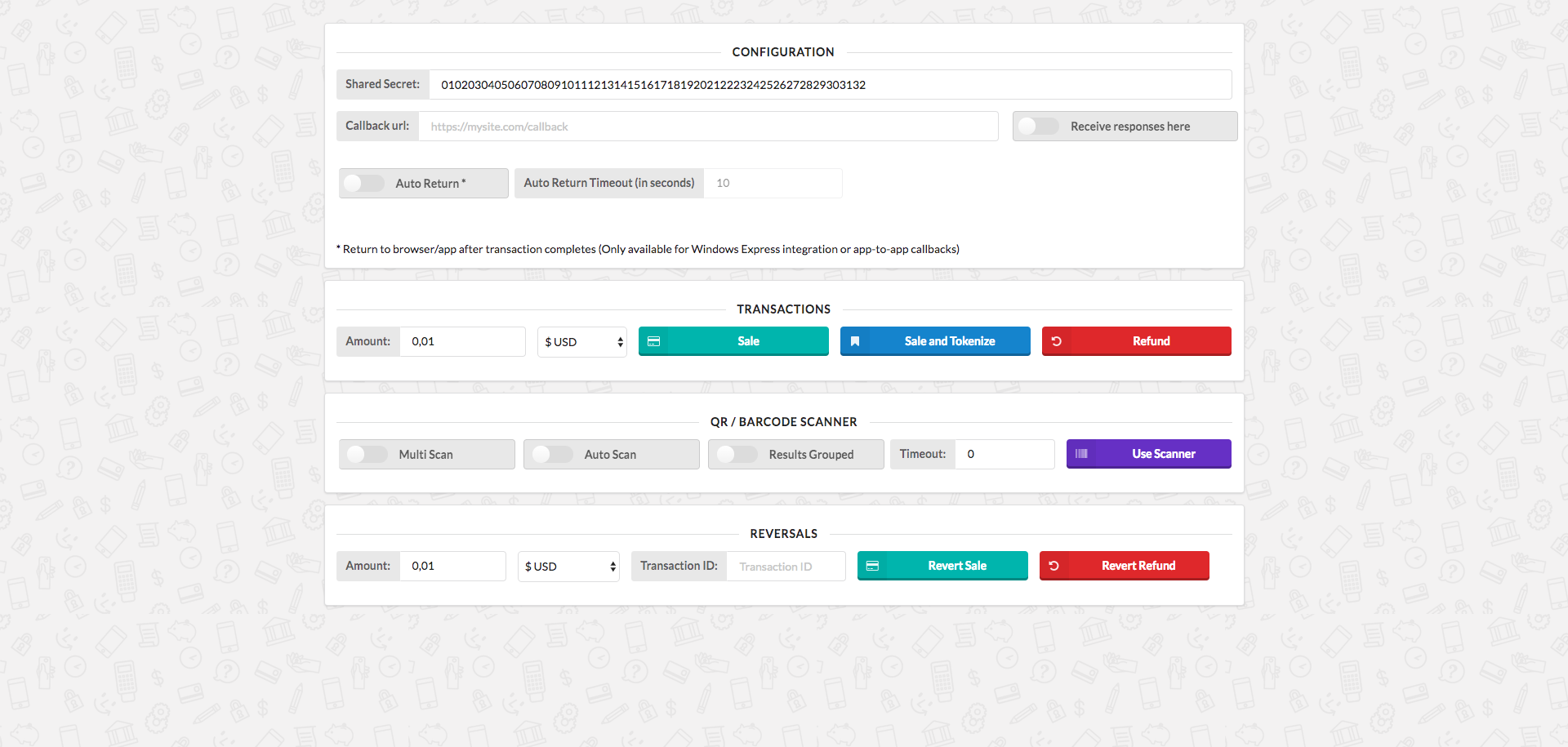Start a Sale transaction
This screenshot has width=1568, height=747.
pos(733,341)
